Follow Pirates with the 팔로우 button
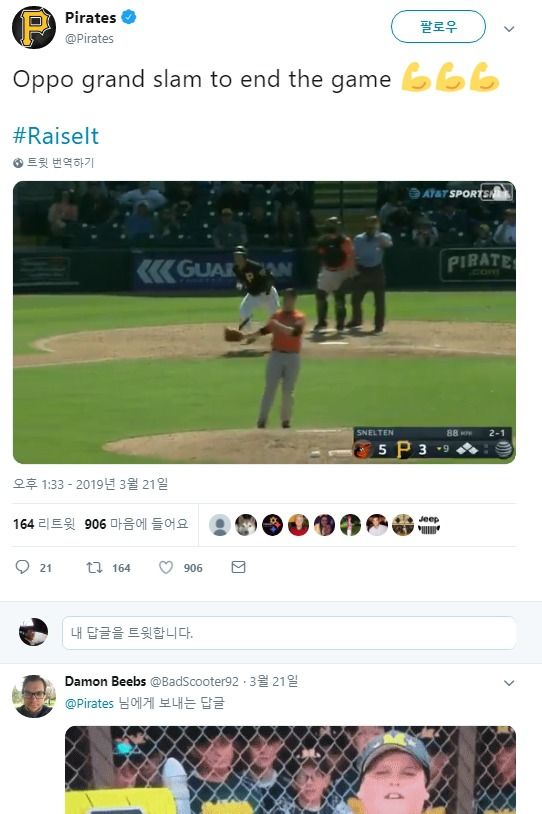The width and height of the screenshot is (542, 814). [438, 26]
